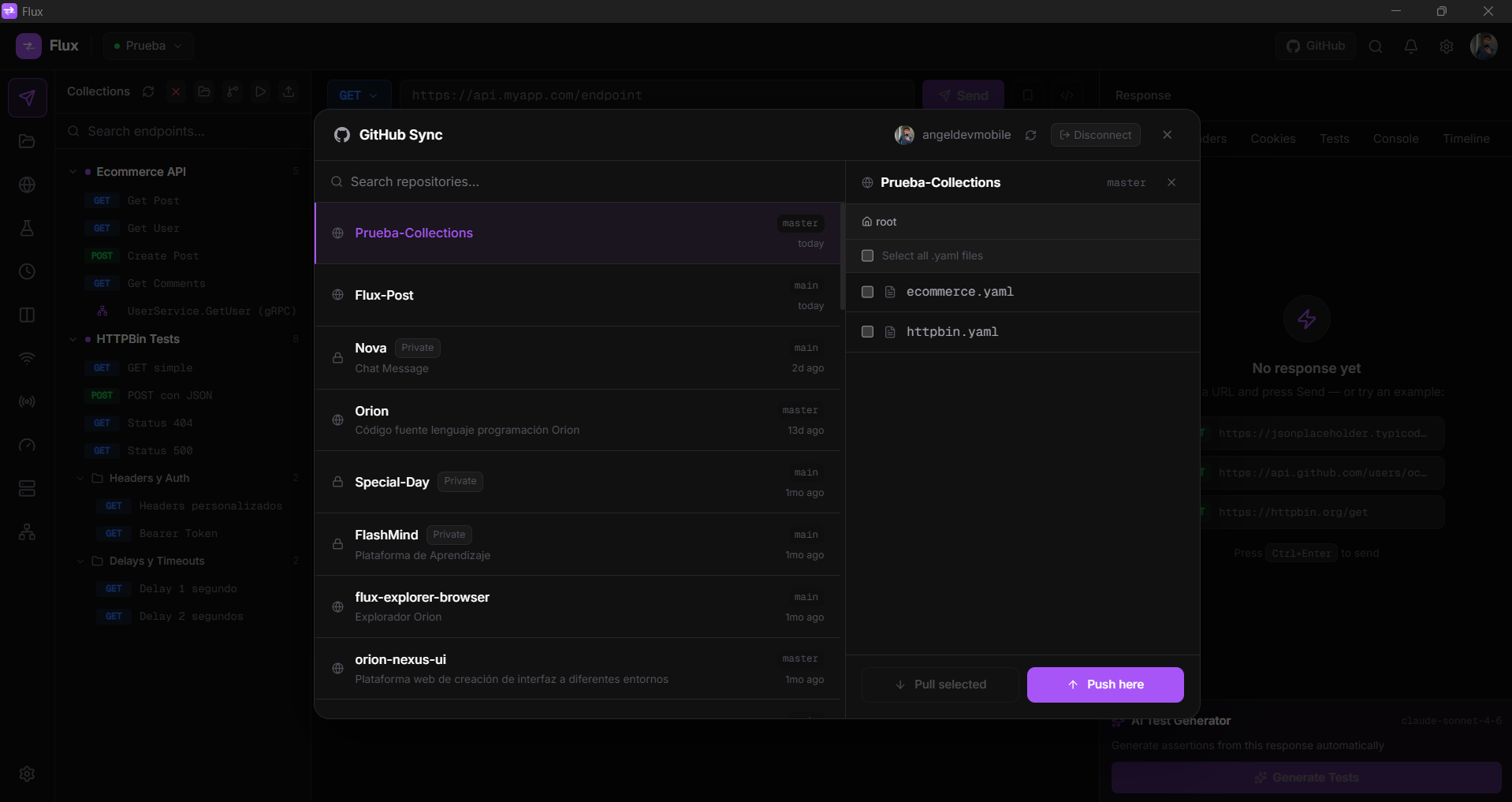Viewport: 1512px width, 802px height.
Task: Open the wifi icon in left sidebar
Action: tap(27, 358)
